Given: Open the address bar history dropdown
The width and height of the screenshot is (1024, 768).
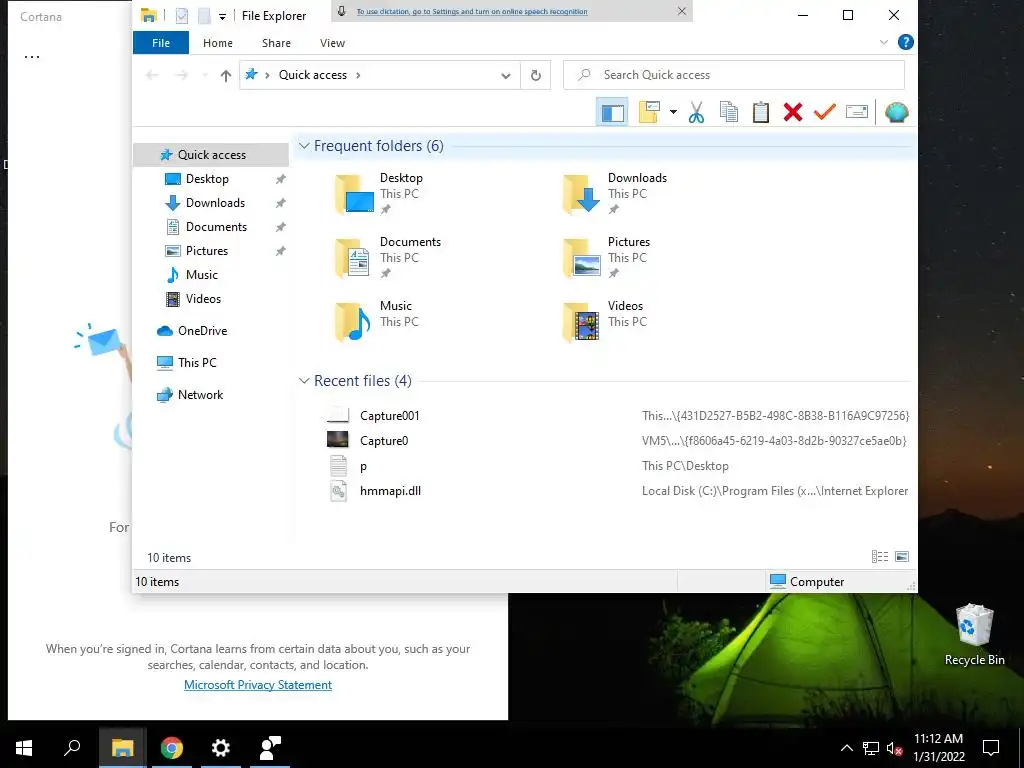Looking at the screenshot, I should coord(505,76).
